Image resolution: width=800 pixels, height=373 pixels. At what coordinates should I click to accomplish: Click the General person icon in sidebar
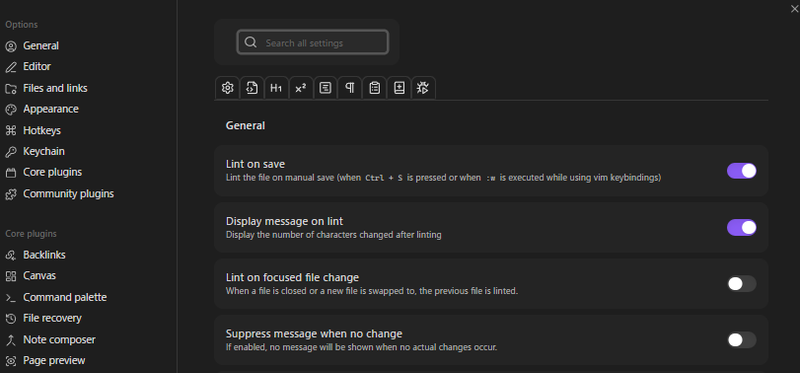point(11,46)
